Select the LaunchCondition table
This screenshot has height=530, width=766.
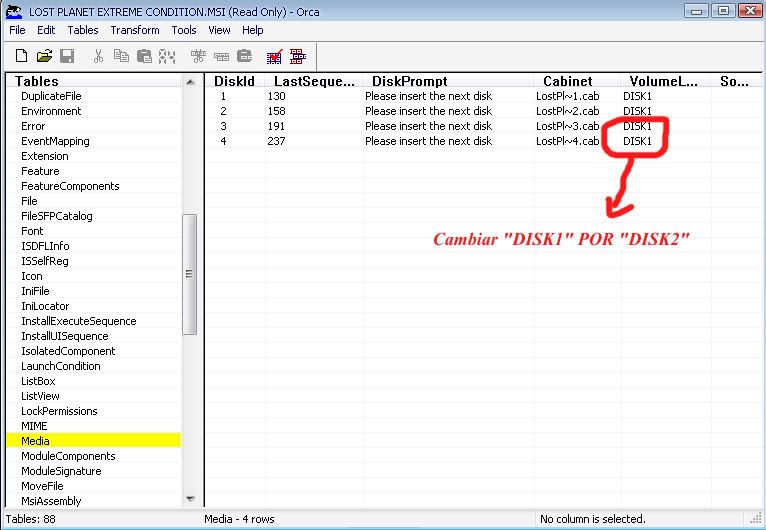[61, 366]
